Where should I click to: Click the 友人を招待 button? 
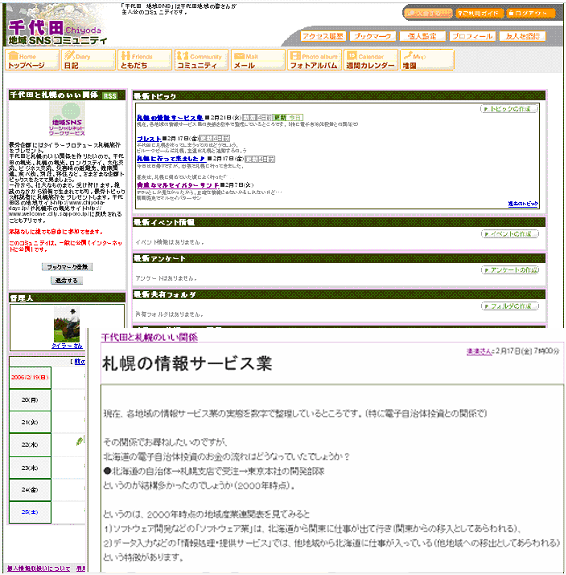tap(522, 36)
